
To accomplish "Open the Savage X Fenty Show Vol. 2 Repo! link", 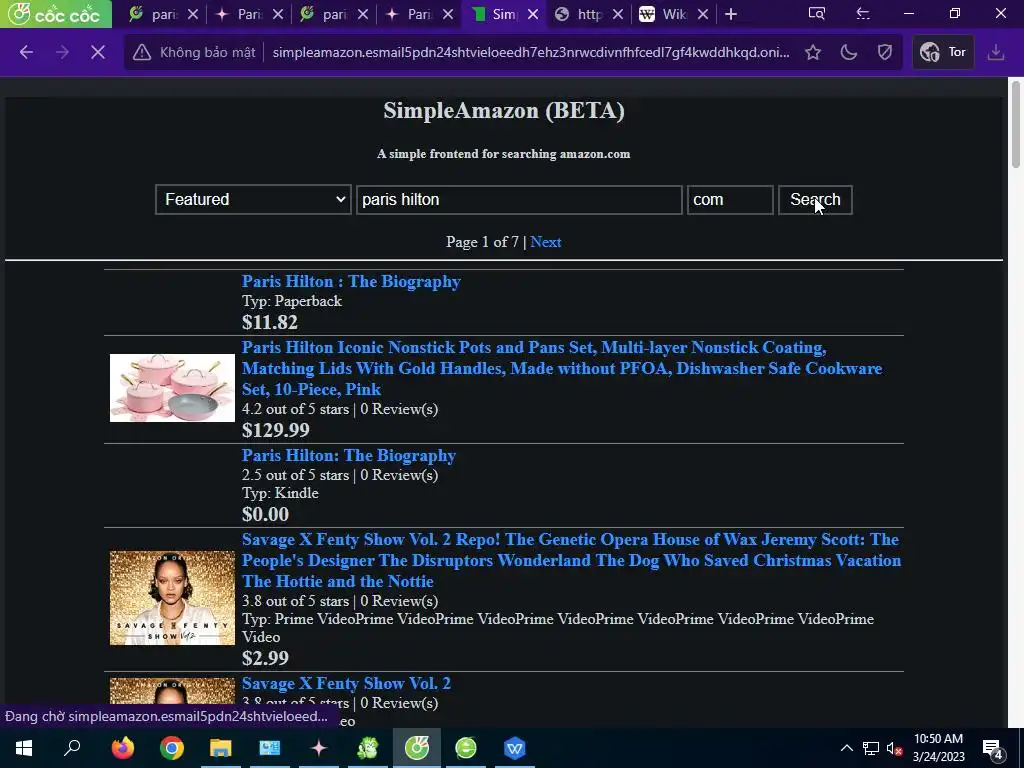I will click(x=571, y=560).
